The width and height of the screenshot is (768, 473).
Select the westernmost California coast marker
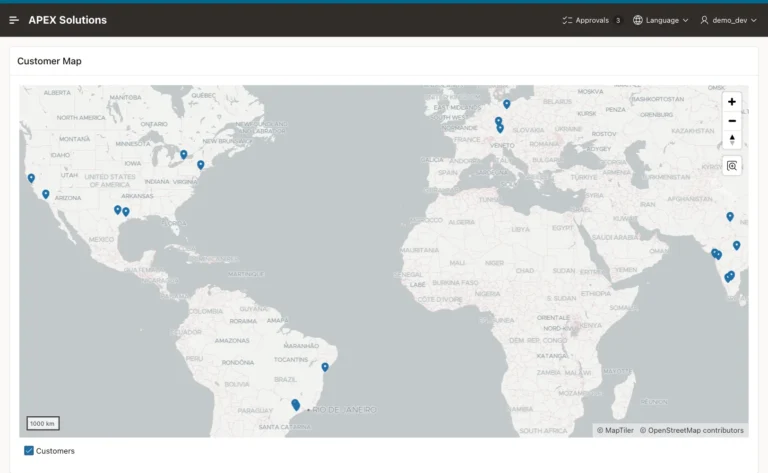pos(31,178)
